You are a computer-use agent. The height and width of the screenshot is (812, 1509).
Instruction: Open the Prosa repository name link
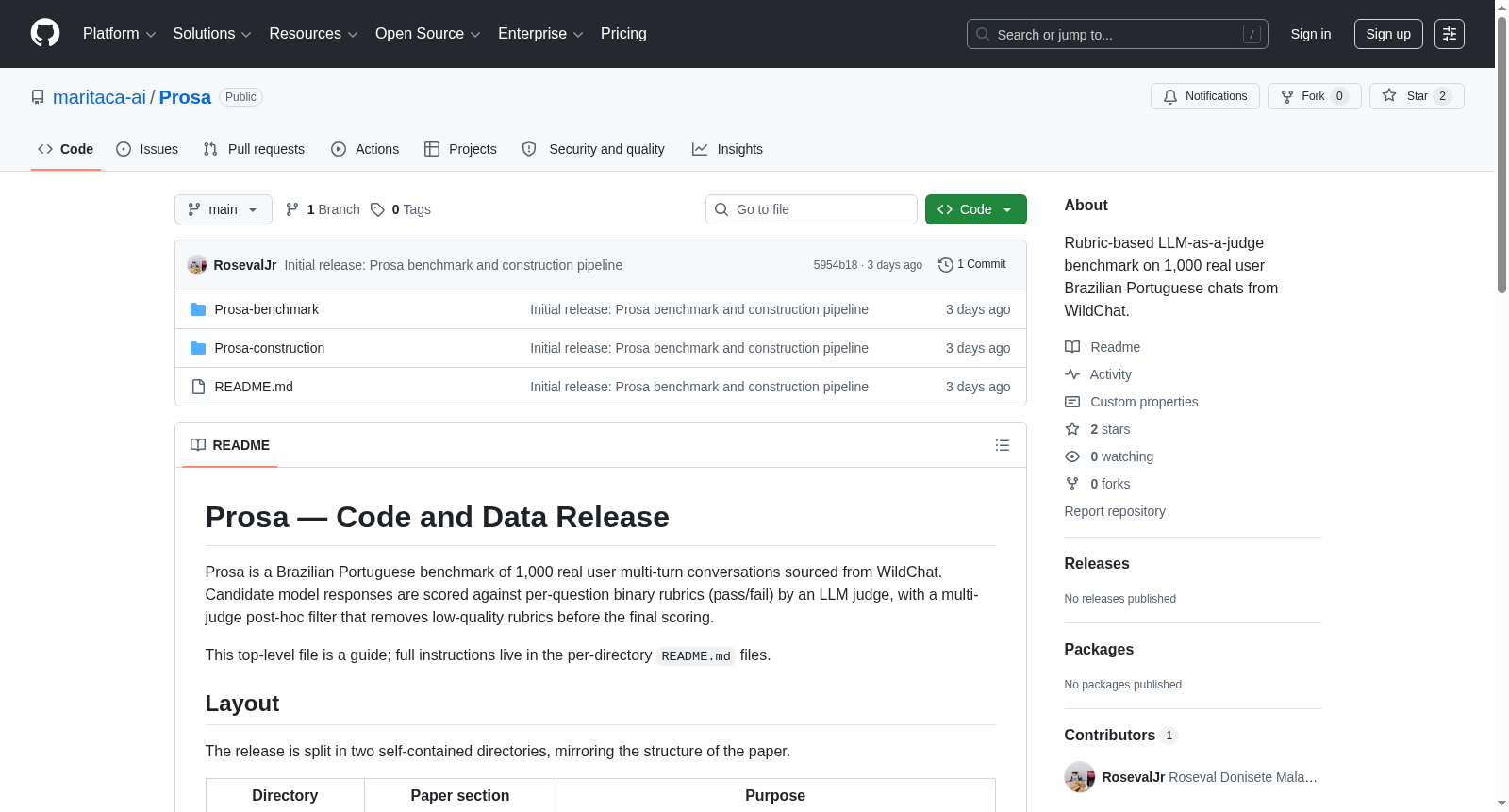point(185,97)
